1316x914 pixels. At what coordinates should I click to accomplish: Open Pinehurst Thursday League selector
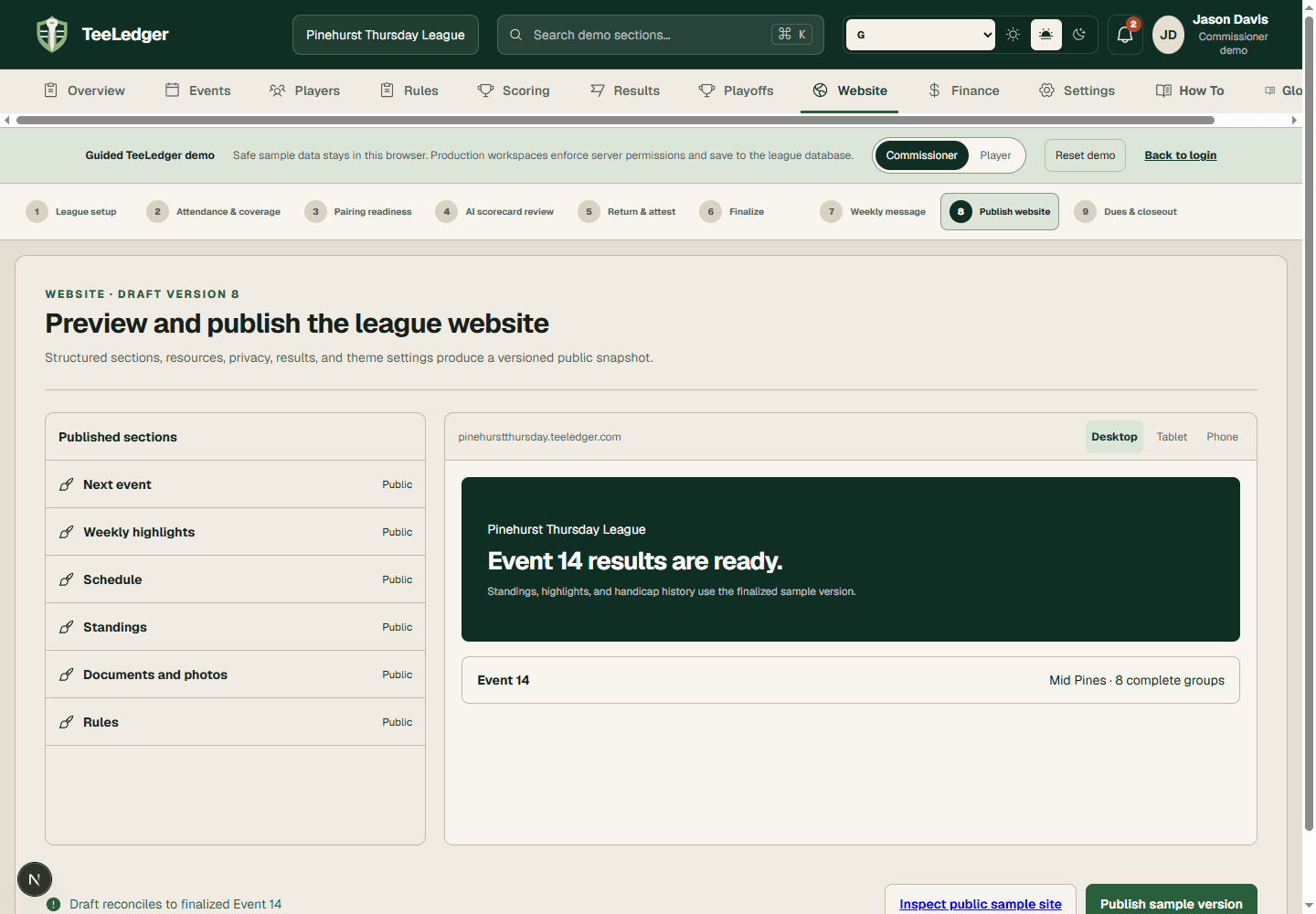click(x=386, y=35)
